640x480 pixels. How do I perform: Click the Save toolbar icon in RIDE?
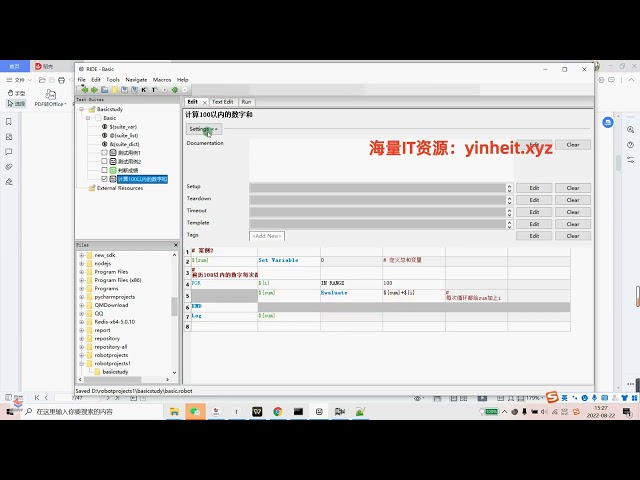click(x=124, y=90)
